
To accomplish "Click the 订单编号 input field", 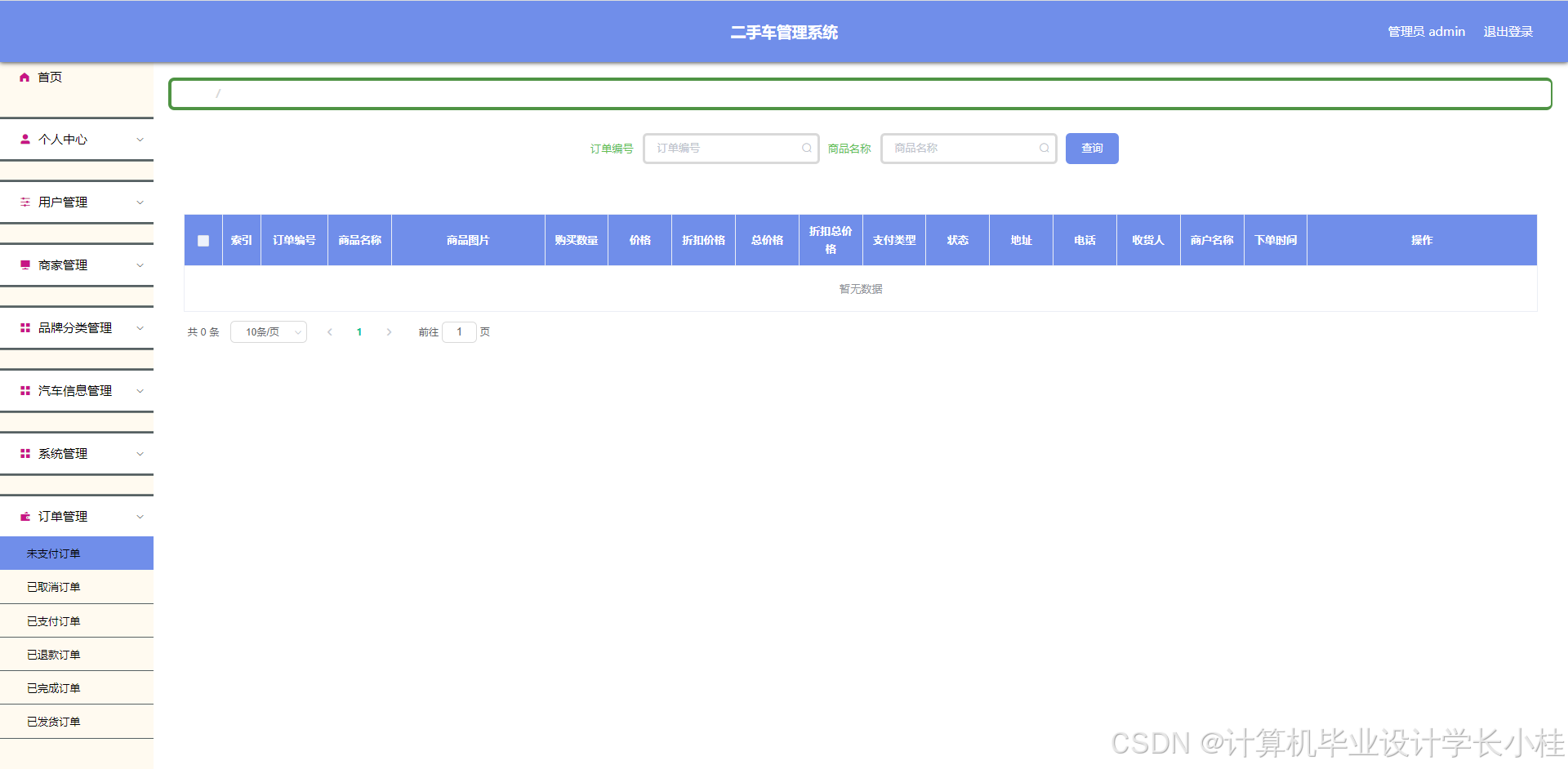I will click(731, 149).
